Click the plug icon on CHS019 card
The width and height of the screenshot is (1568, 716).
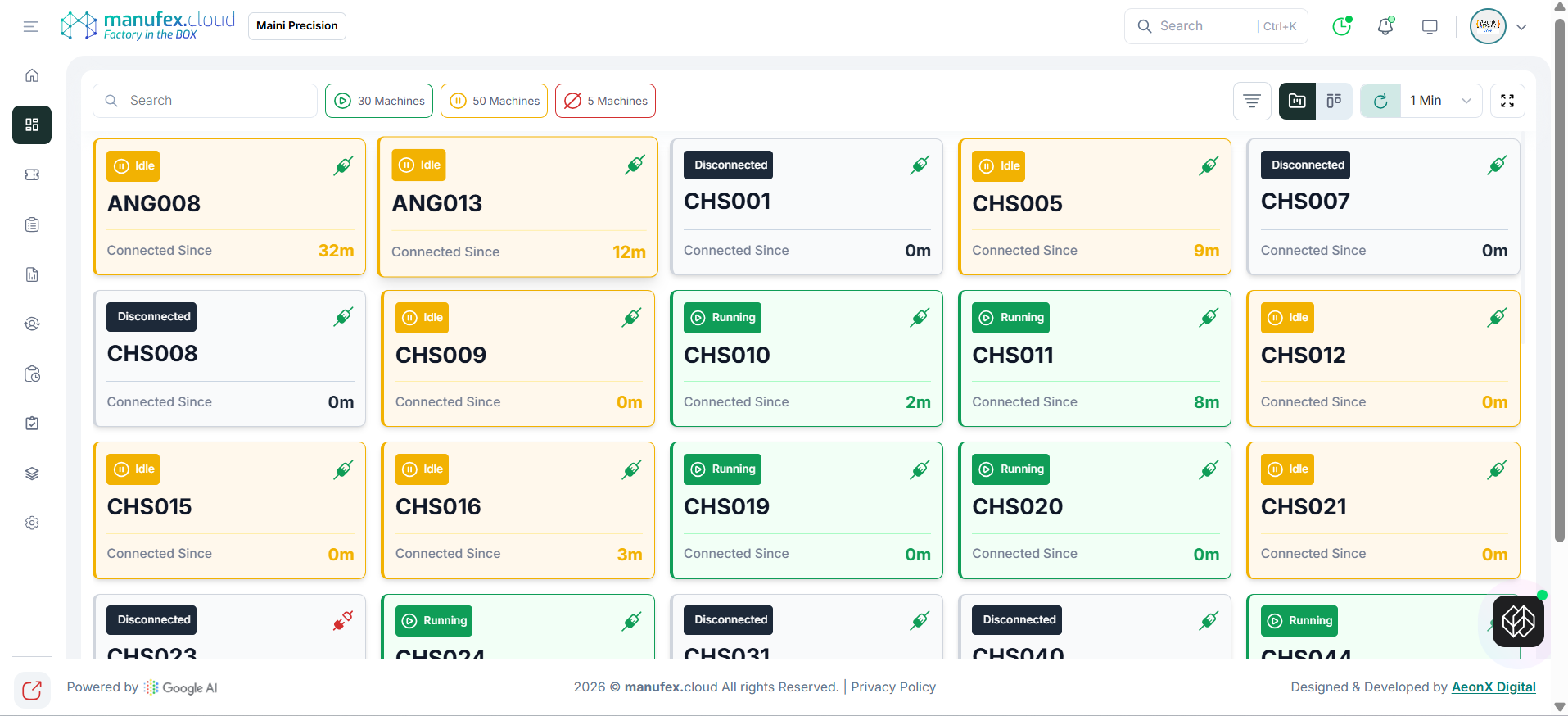click(x=920, y=469)
